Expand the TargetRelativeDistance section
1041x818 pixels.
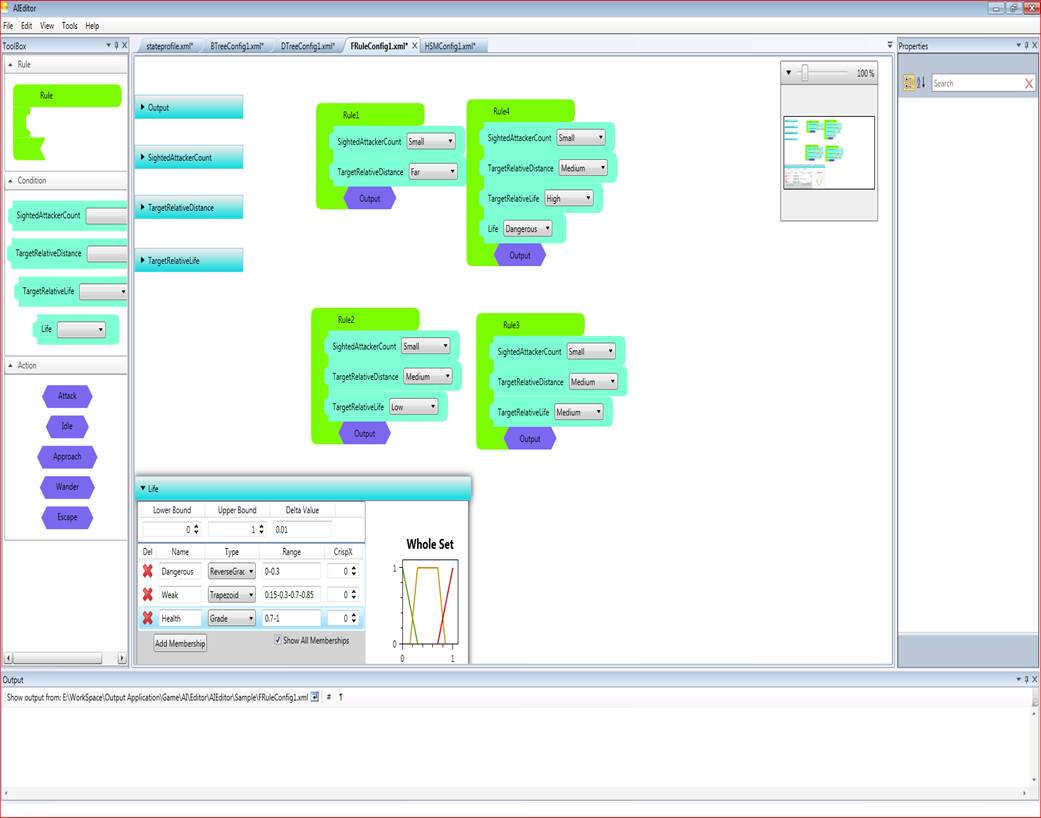click(x=143, y=208)
